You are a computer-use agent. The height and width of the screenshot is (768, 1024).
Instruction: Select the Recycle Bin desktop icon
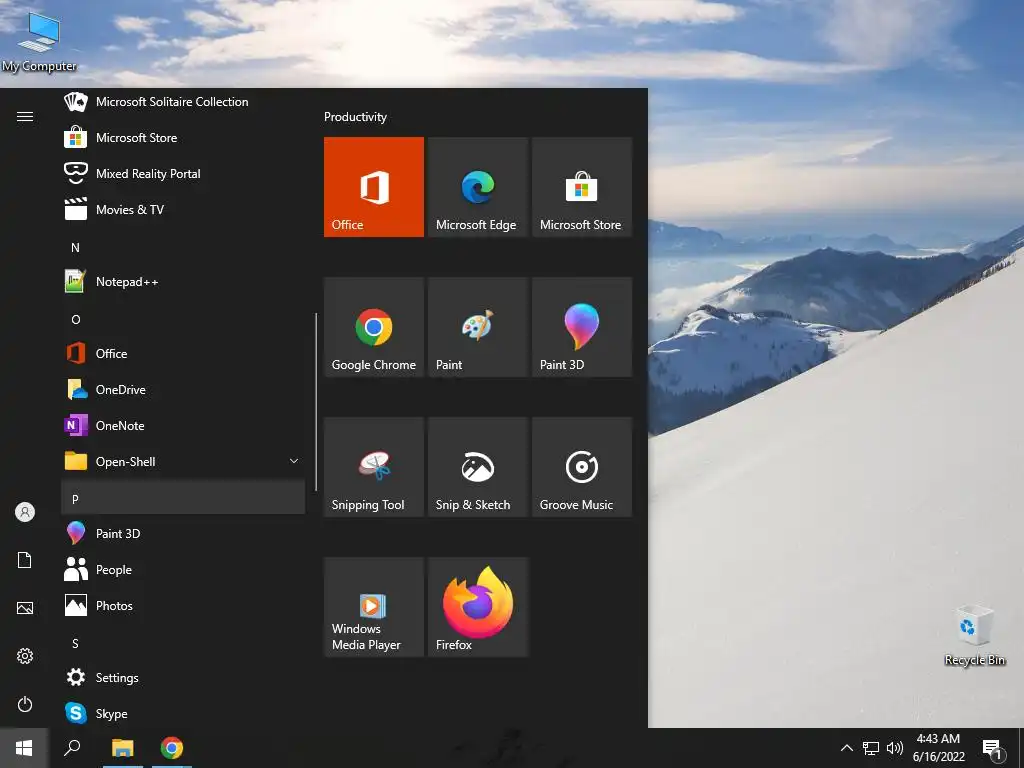pyautogui.click(x=974, y=635)
